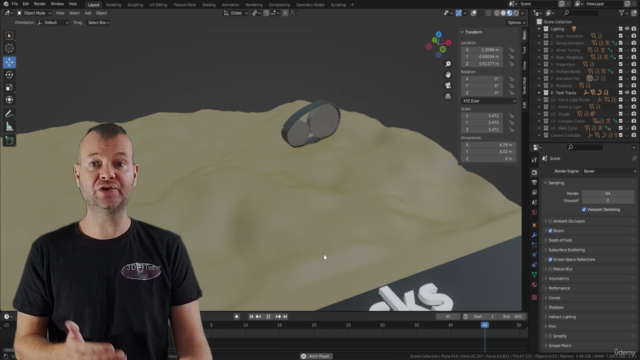Open the Tool properties tab icon
Screen dimensions: 640x360
click(x=534, y=160)
